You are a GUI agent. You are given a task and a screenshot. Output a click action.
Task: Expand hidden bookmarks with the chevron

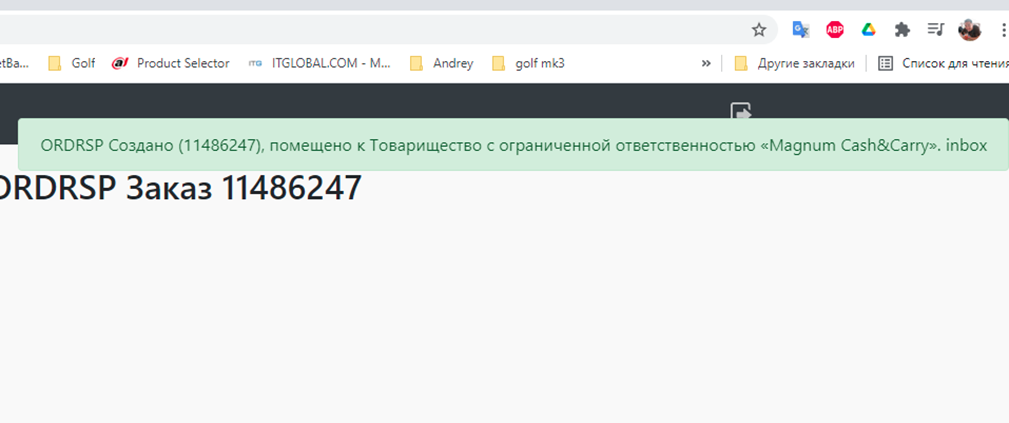point(706,63)
